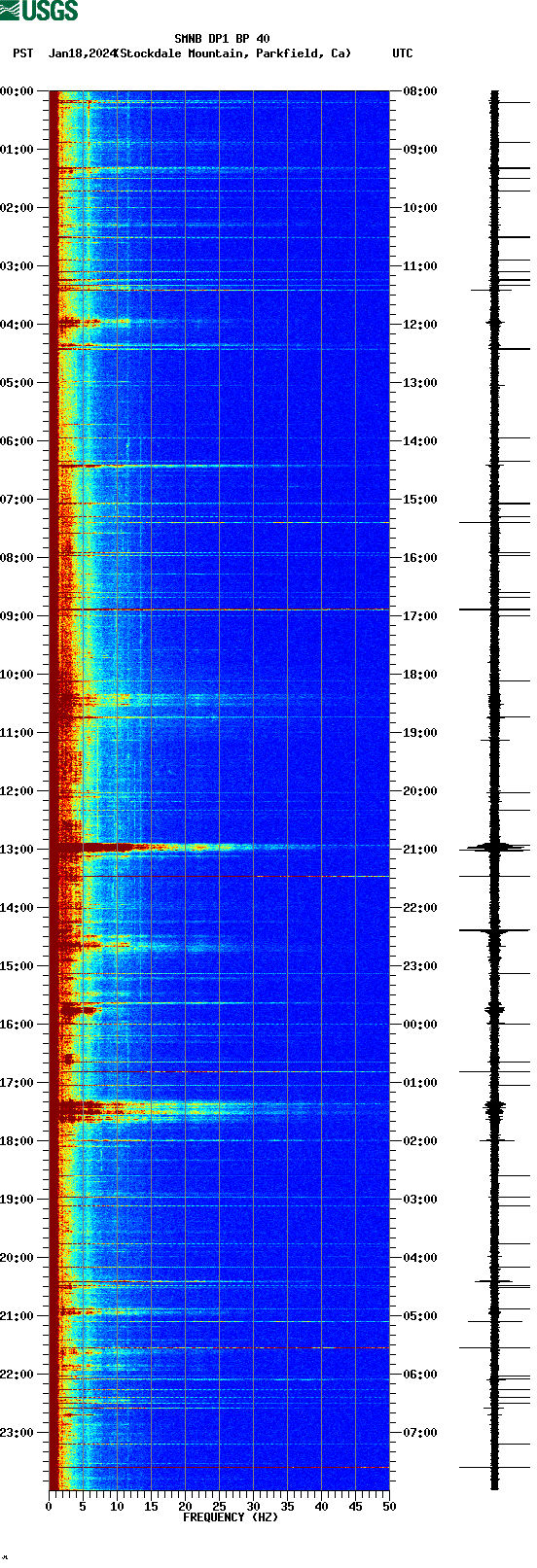
Task: Click the date text "Jan18,2024"
Action: point(81,53)
